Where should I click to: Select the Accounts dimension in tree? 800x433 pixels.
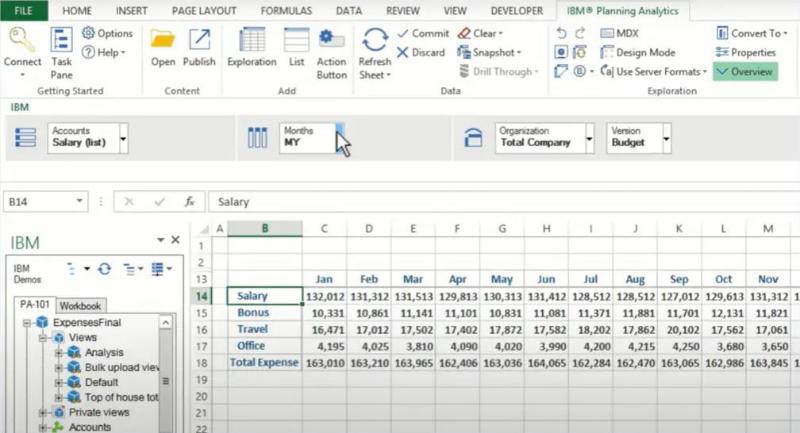89,427
